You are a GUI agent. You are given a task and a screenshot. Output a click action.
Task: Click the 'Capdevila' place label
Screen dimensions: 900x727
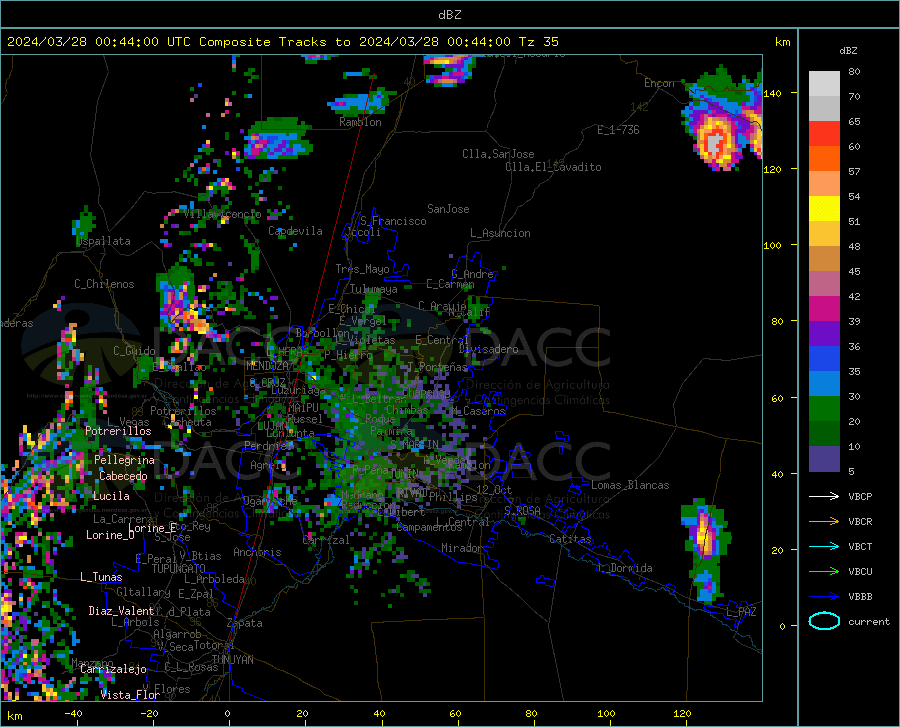click(295, 231)
